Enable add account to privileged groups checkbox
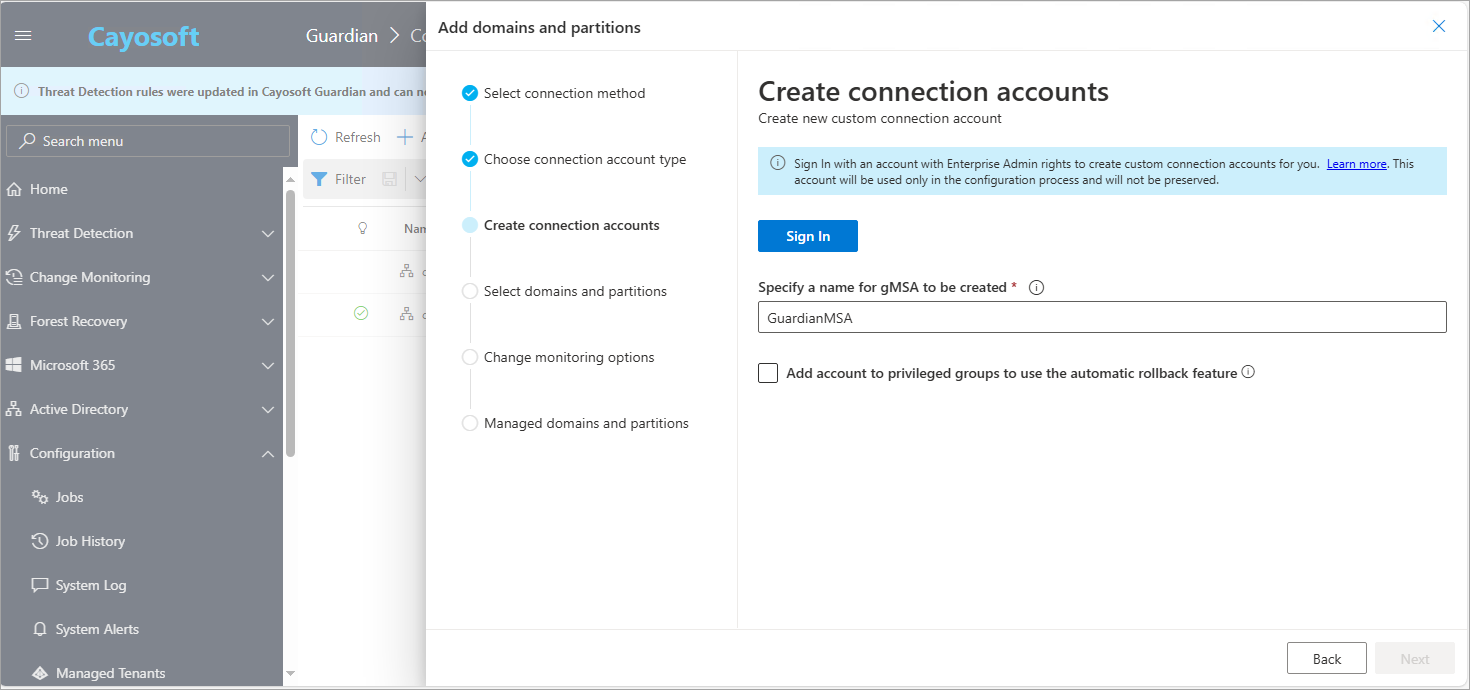The image size is (1470, 690). [768, 373]
